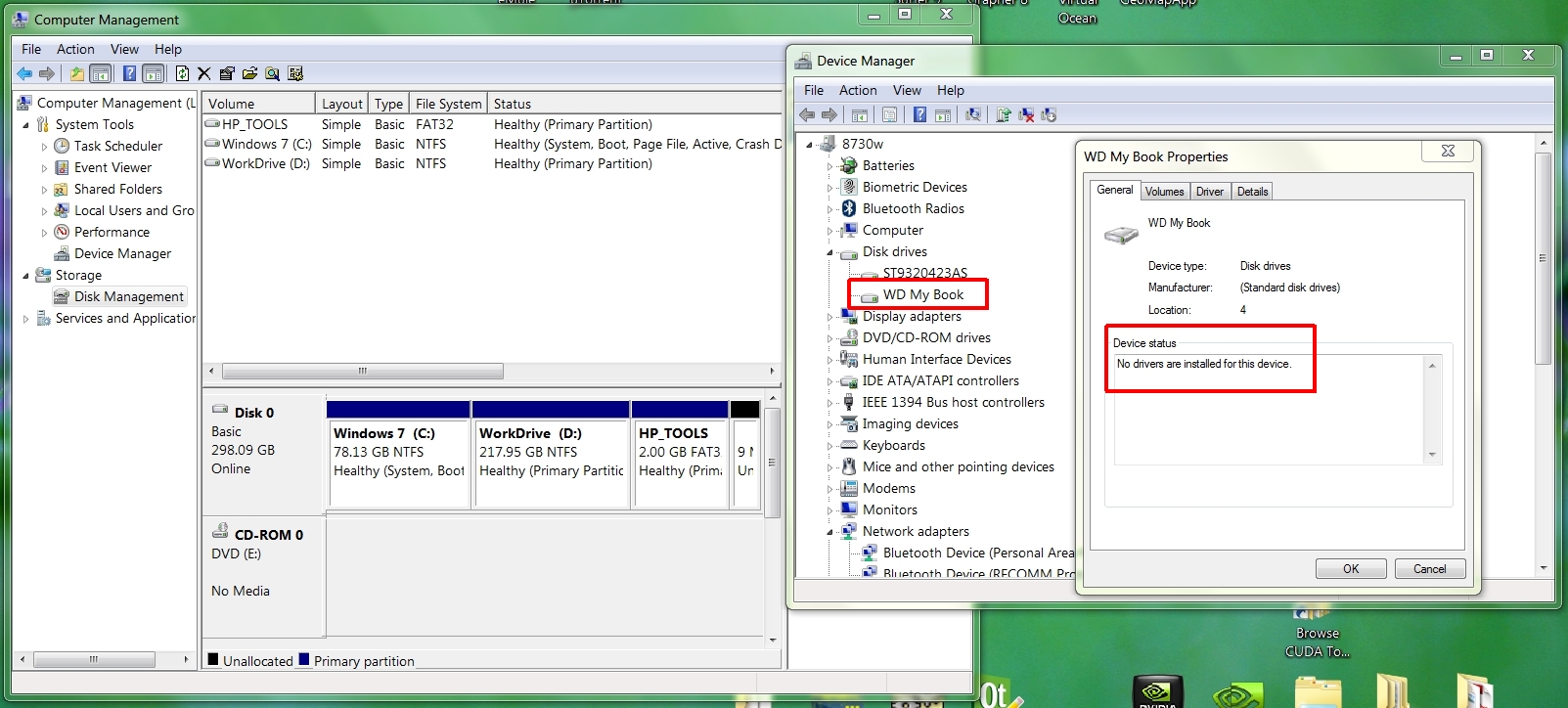Click the open folder toolbar icon
Image resolution: width=1568 pixels, height=708 pixels.
249,73
